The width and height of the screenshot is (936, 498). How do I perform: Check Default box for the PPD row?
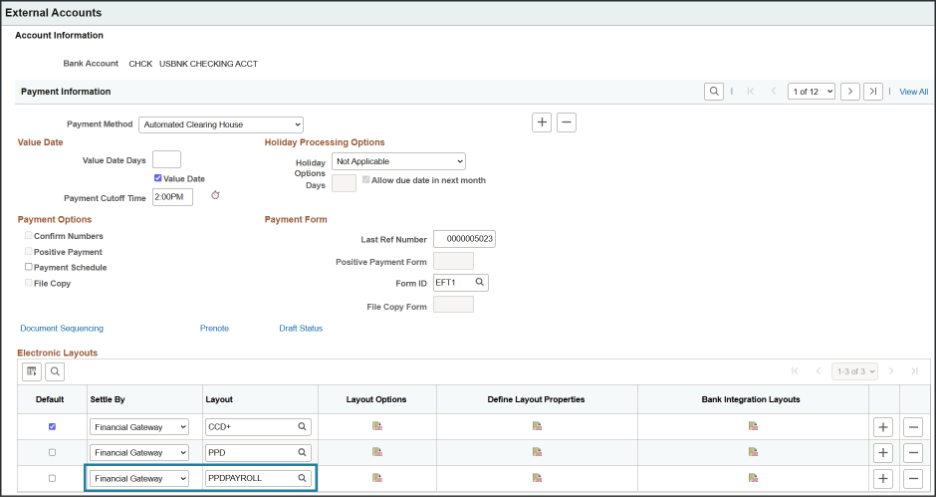(52, 452)
